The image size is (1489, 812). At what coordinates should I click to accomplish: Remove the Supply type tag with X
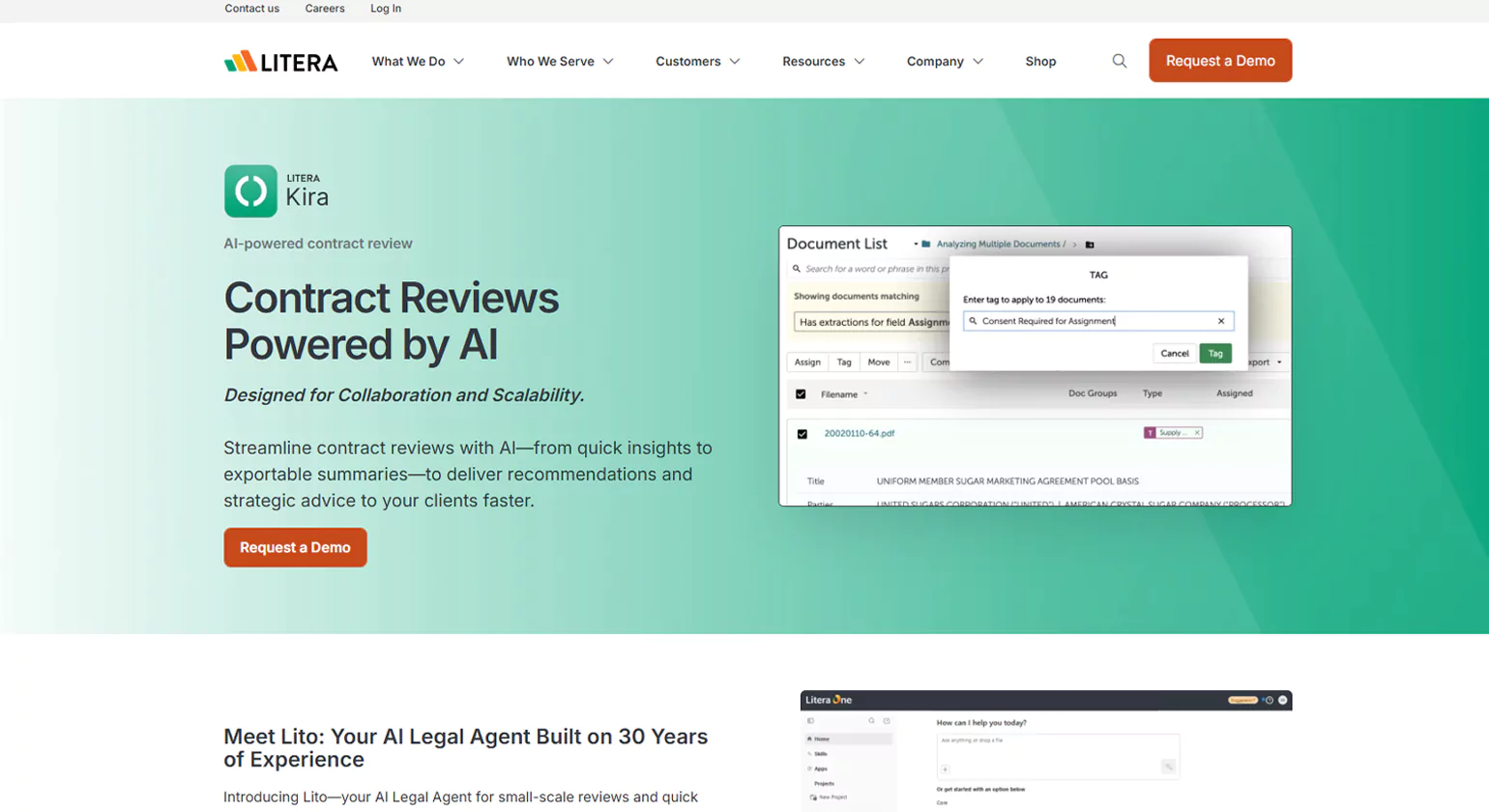[x=1197, y=433]
